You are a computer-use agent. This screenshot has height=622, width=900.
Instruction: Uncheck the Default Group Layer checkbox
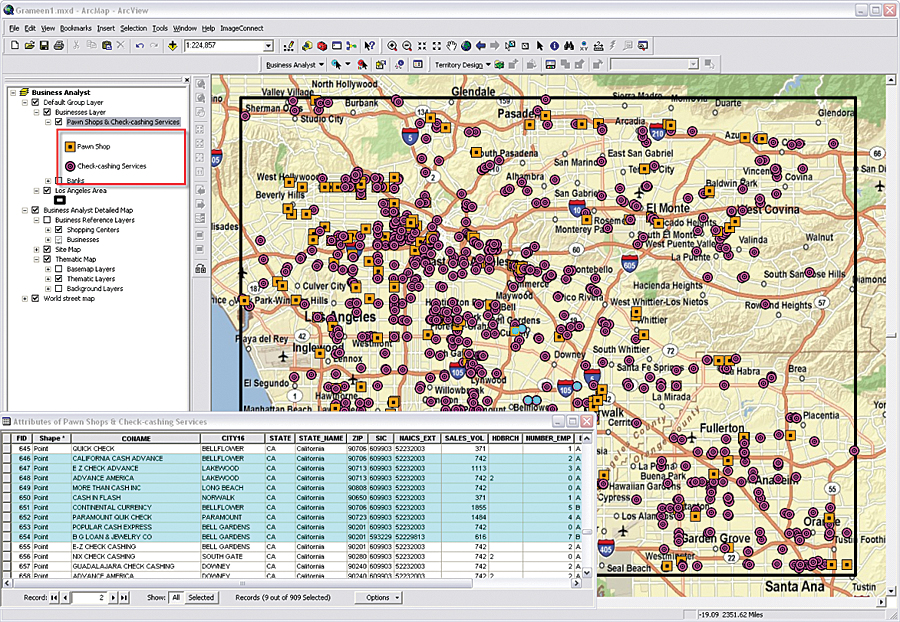tap(36, 102)
